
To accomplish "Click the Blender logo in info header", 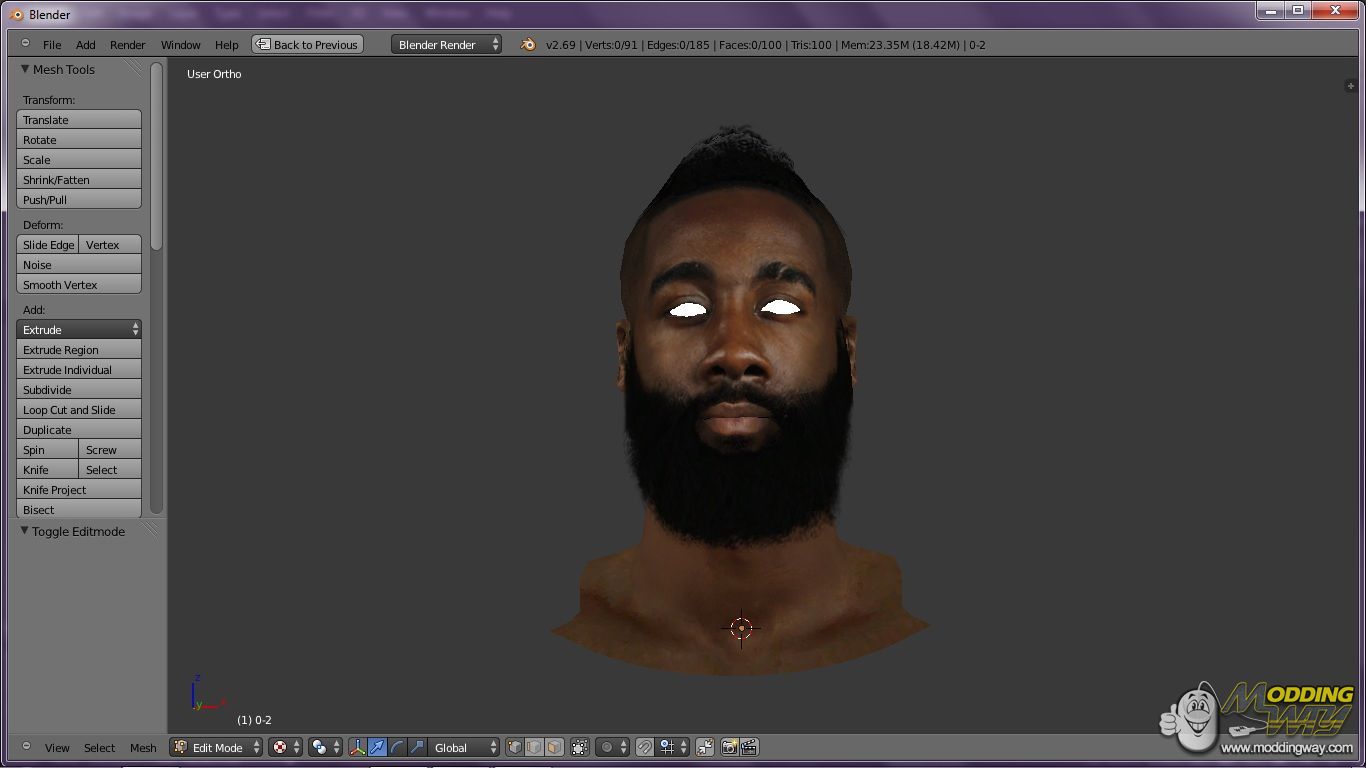I will 528,45.
